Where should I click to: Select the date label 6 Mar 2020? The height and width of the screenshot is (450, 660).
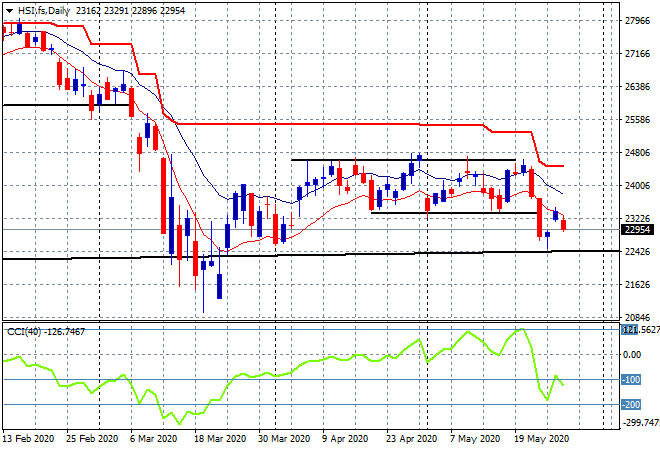pos(154,439)
